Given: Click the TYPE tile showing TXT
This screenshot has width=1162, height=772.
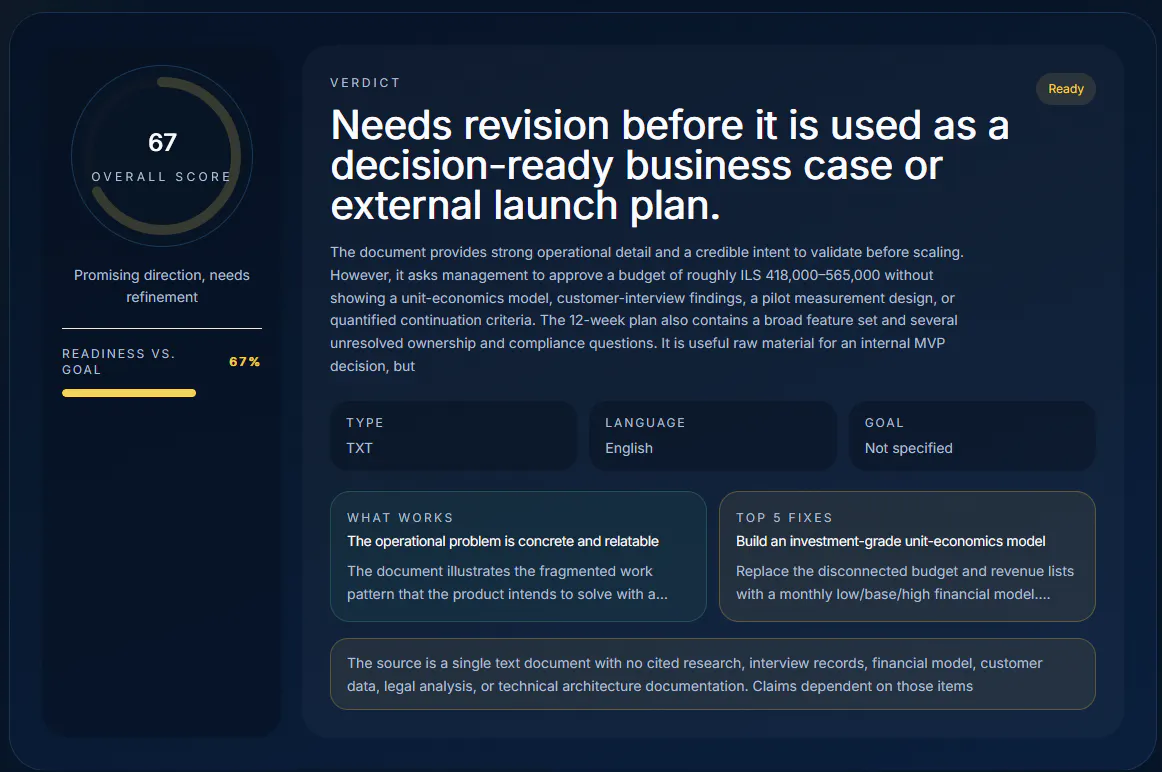Looking at the screenshot, I should [453, 436].
